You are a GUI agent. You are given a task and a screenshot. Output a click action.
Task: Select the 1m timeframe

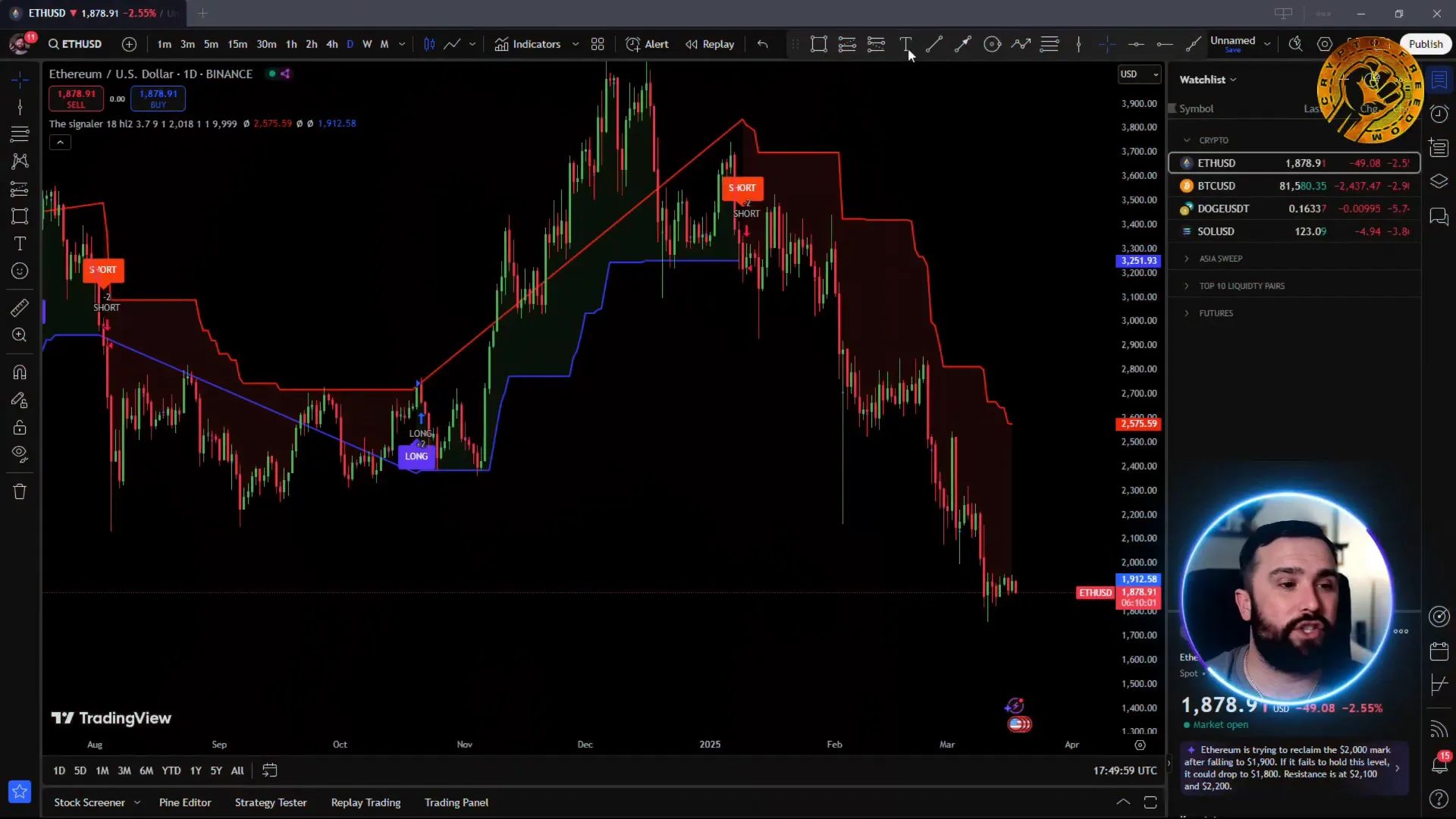click(x=164, y=44)
